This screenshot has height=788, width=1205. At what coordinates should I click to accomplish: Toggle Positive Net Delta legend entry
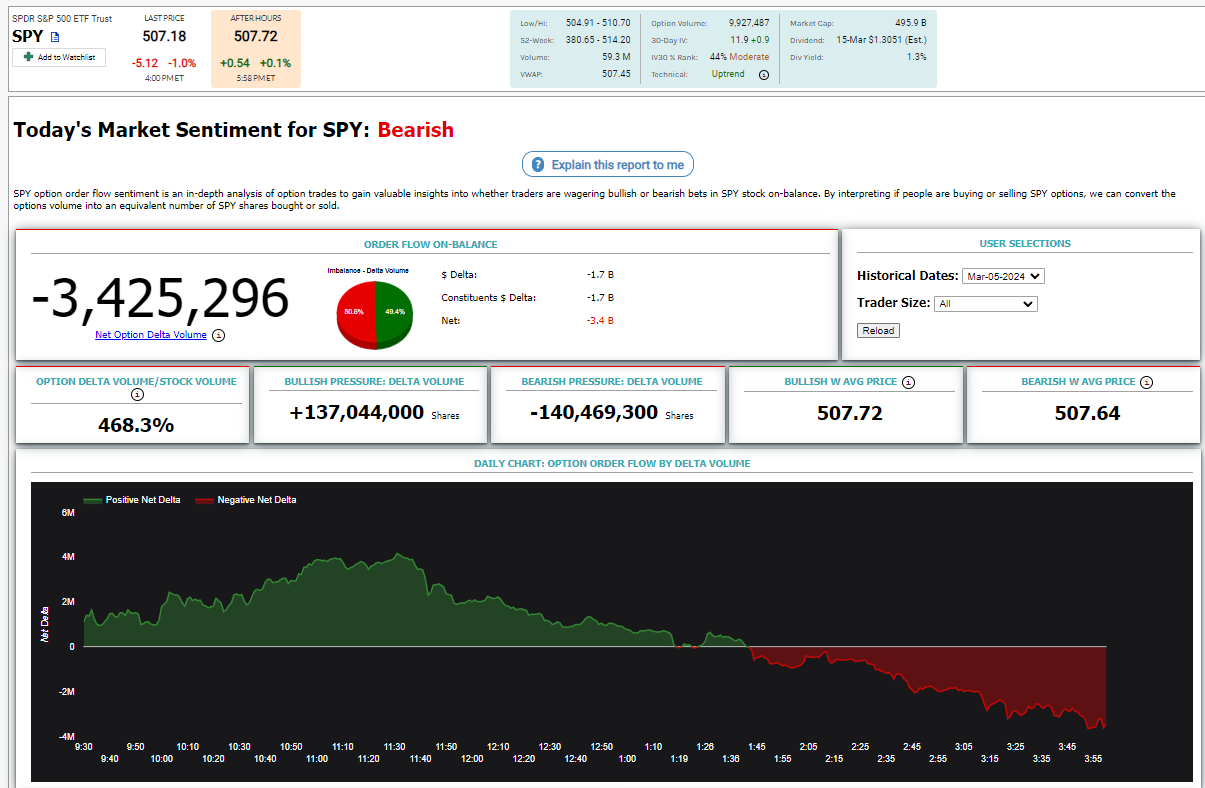click(x=132, y=500)
